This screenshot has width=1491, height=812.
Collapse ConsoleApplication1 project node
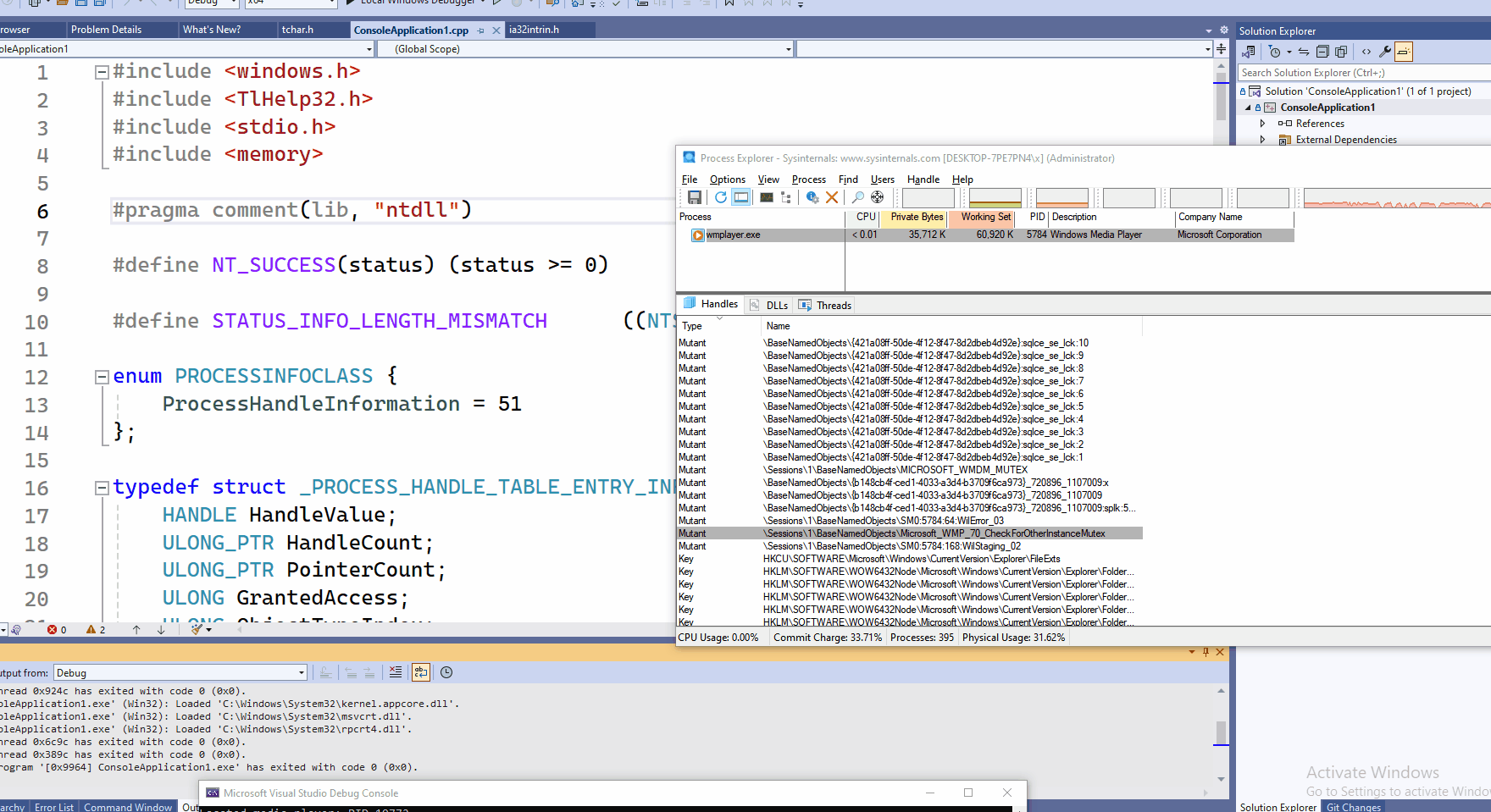tap(1248, 108)
